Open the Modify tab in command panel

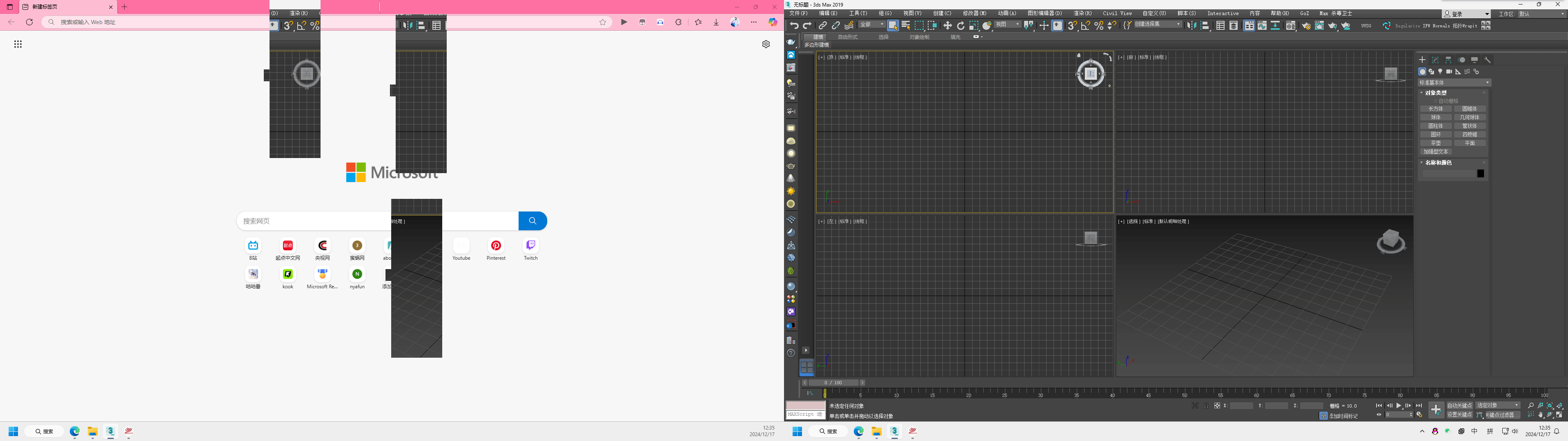[x=1435, y=60]
